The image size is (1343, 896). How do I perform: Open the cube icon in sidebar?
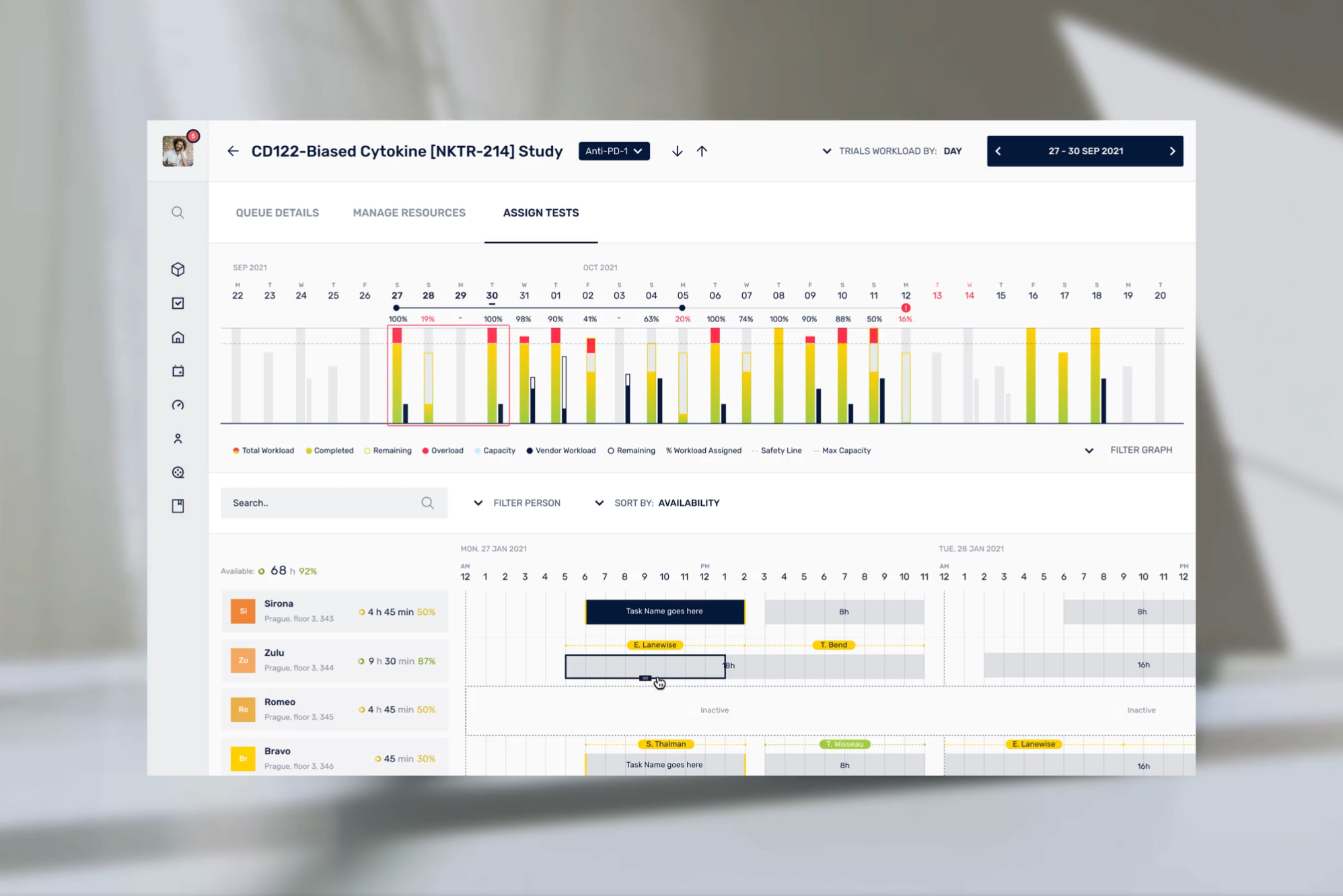coord(178,270)
